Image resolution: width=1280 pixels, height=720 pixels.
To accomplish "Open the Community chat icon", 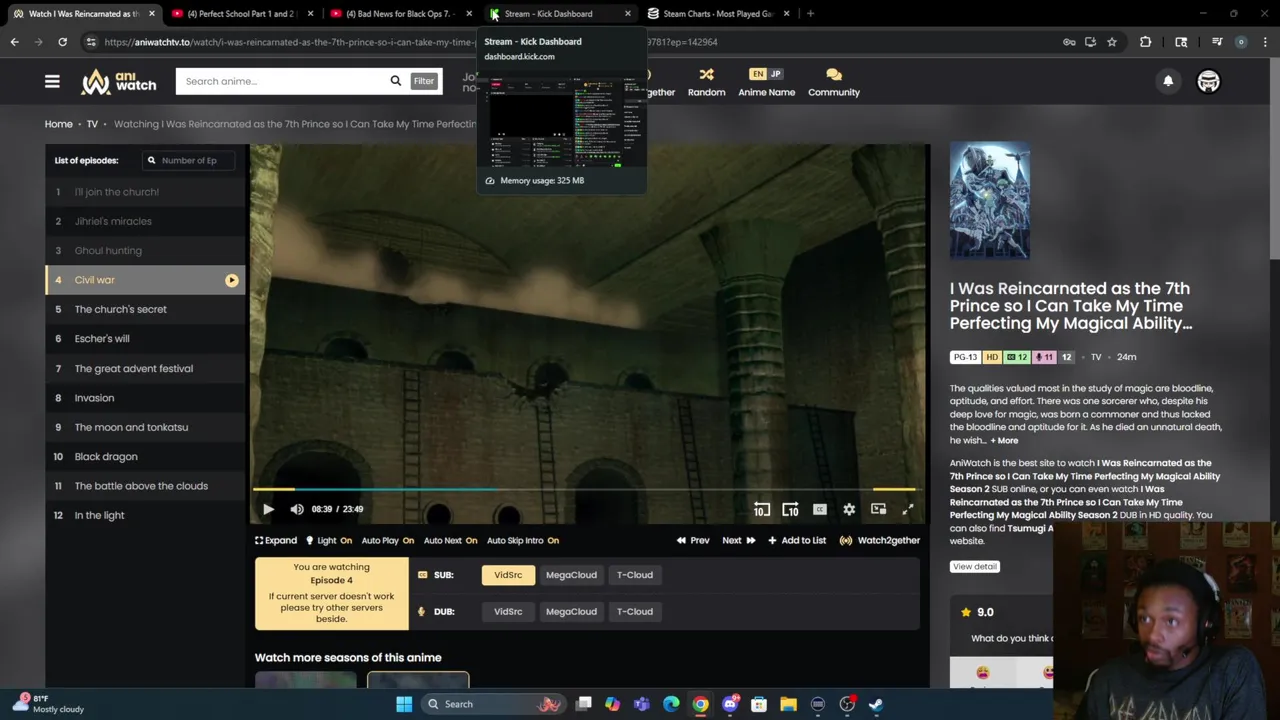I will click(834, 75).
